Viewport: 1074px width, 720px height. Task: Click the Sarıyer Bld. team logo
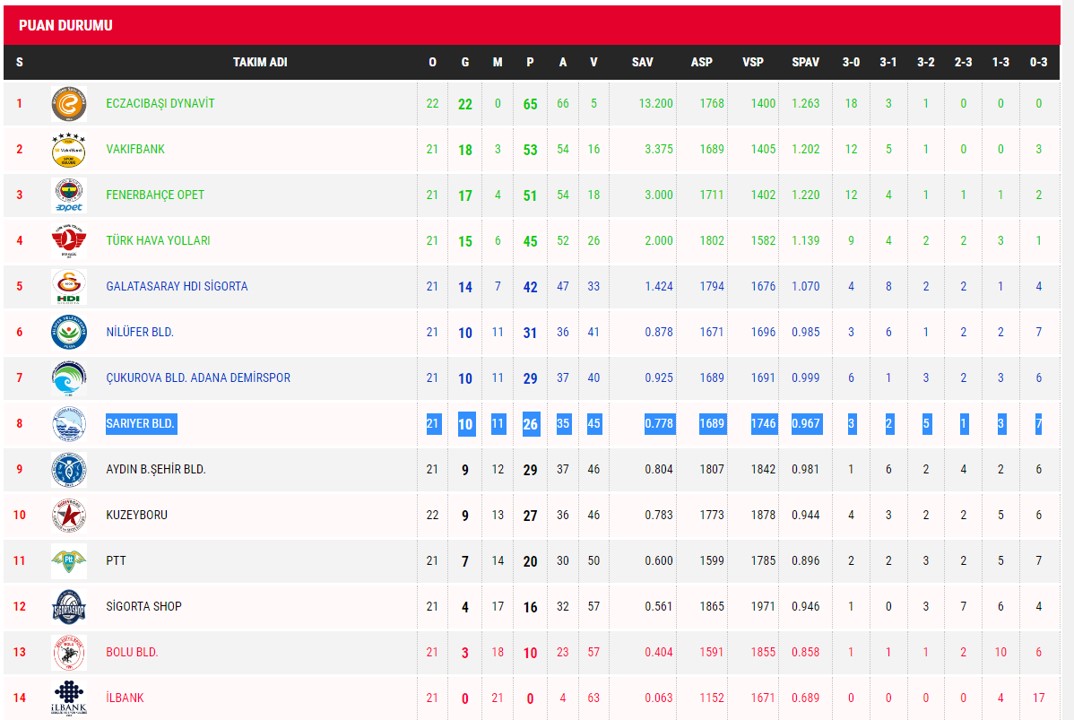pos(68,424)
